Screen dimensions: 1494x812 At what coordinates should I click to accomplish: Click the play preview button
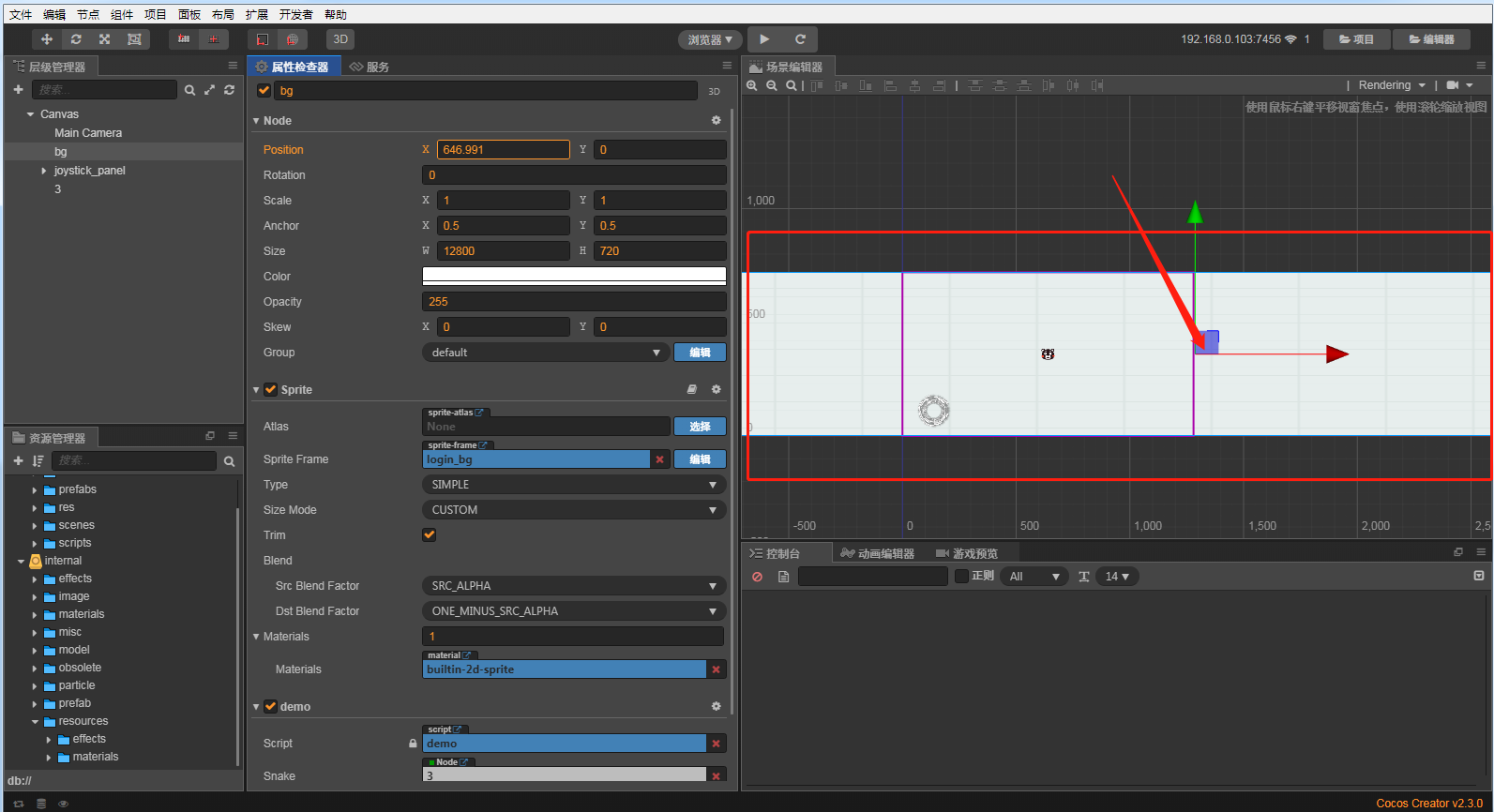pos(764,39)
